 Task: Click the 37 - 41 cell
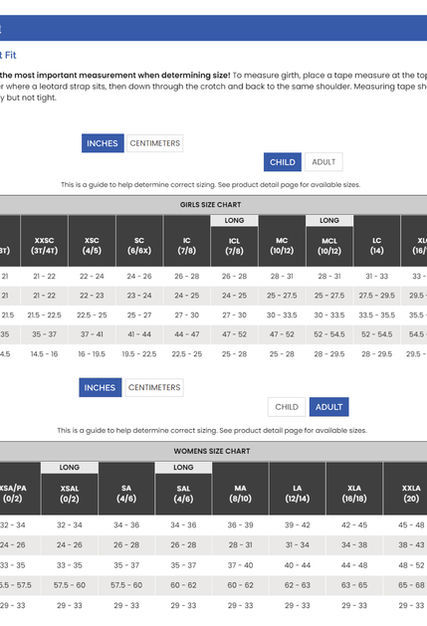92,334
